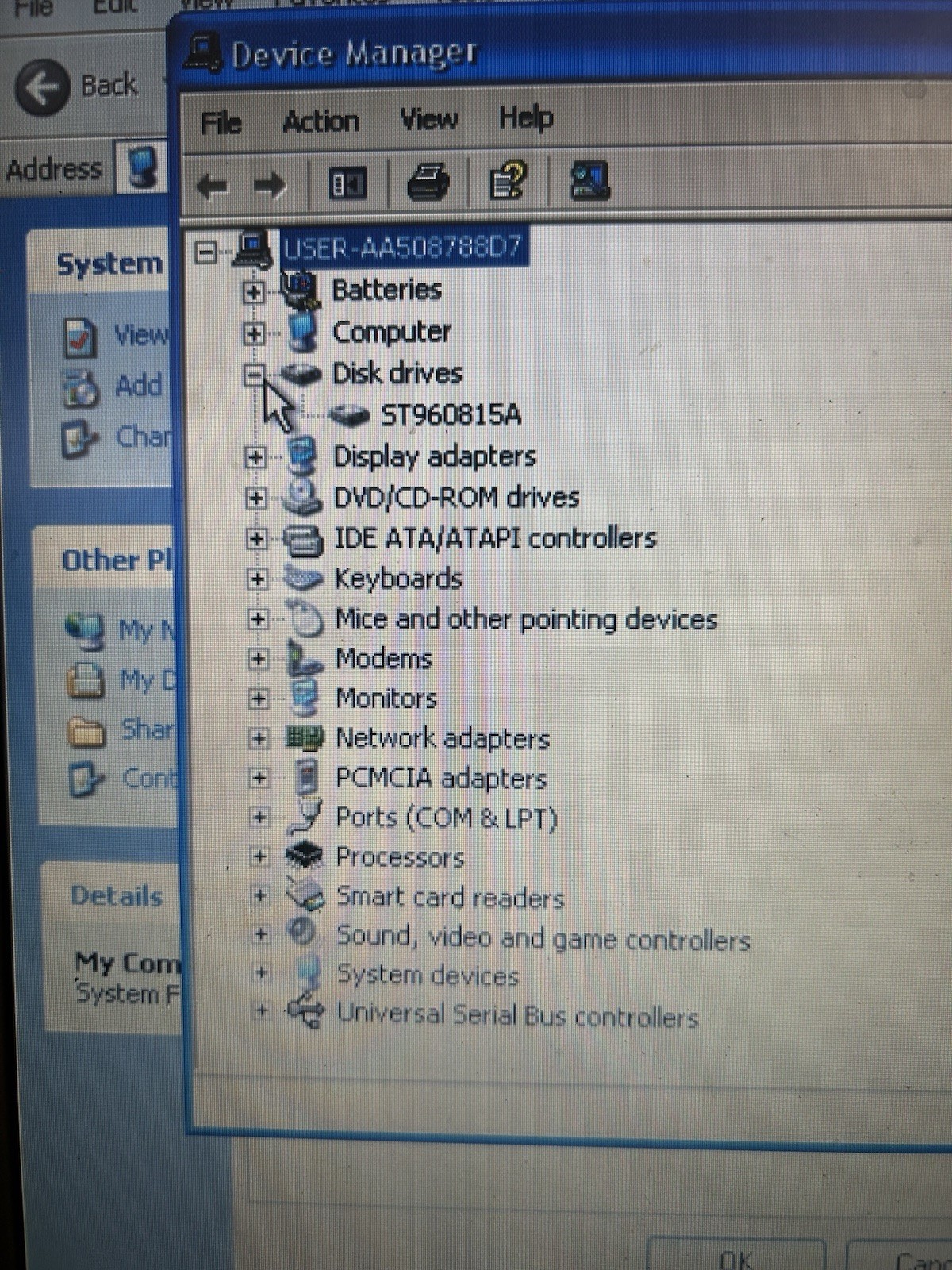Expand the Network adapters category
952x1270 pixels.
(x=259, y=738)
